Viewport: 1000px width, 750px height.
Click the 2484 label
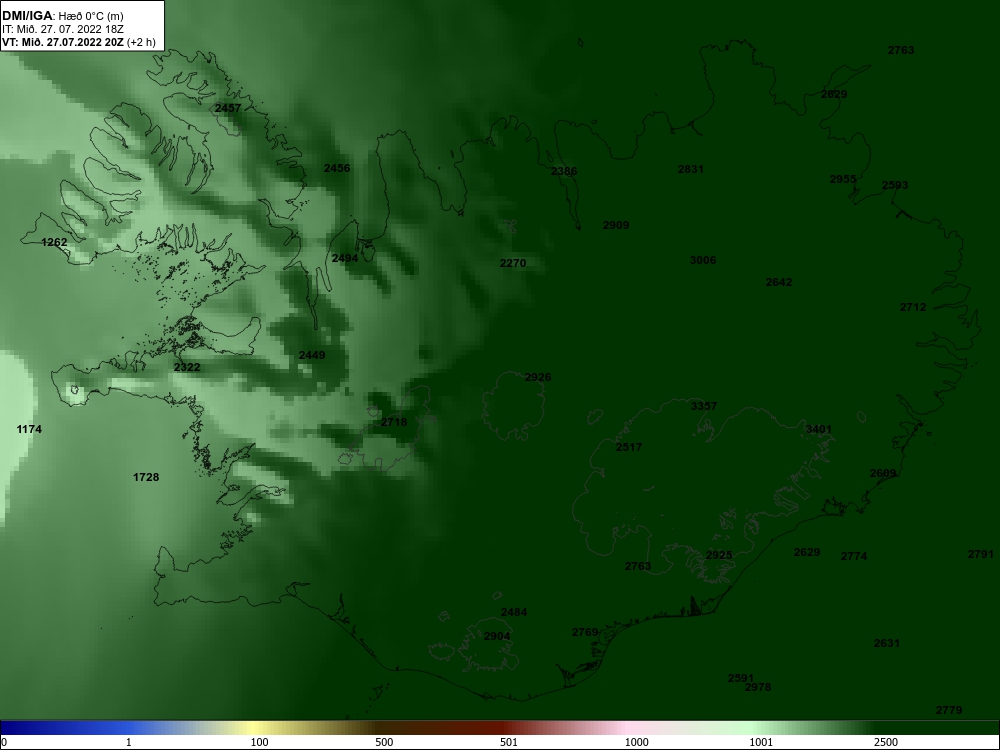[514, 612]
